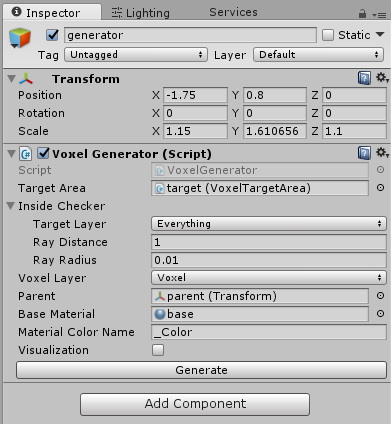391x424 pixels.
Task: Click the parent (Transform) object field
Action: (x=260, y=296)
